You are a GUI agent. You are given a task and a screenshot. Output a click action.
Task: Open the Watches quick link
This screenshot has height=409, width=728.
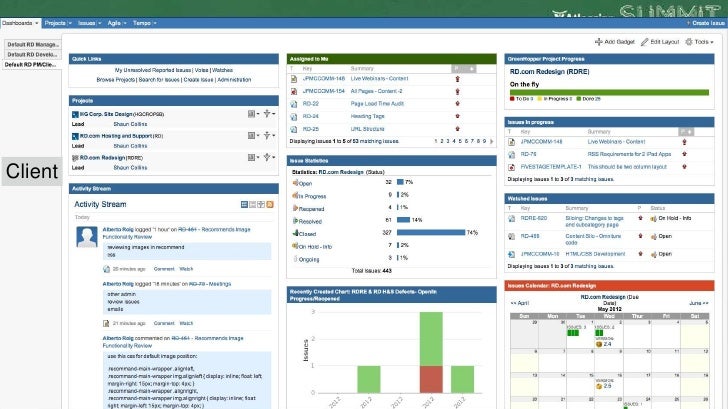tap(222, 70)
